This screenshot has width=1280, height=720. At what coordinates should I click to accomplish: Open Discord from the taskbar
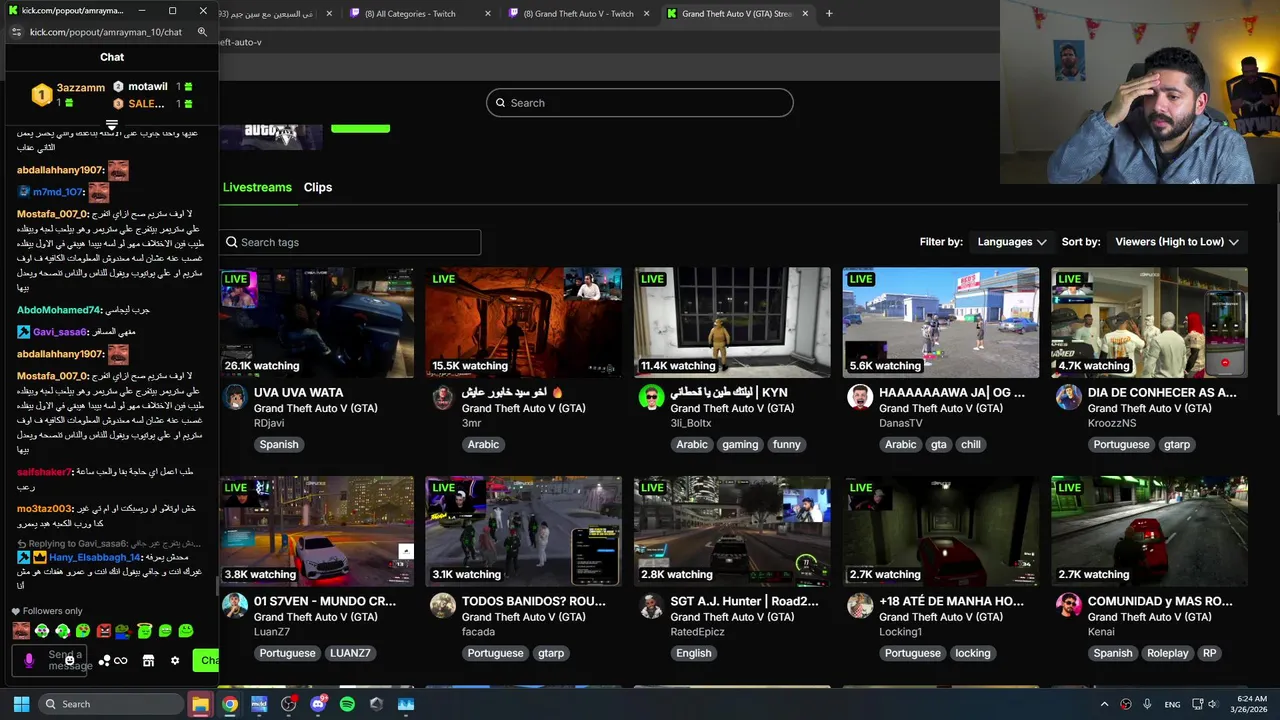[x=318, y=704]
